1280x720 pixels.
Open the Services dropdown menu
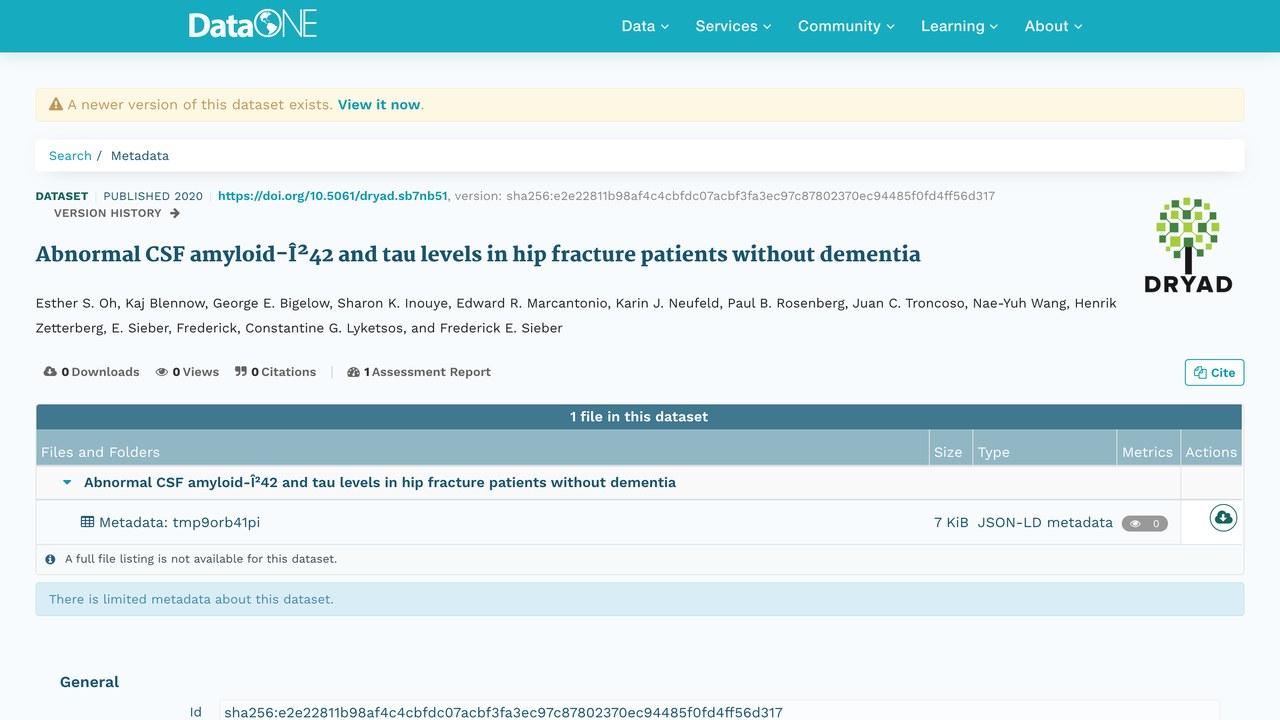734,26
